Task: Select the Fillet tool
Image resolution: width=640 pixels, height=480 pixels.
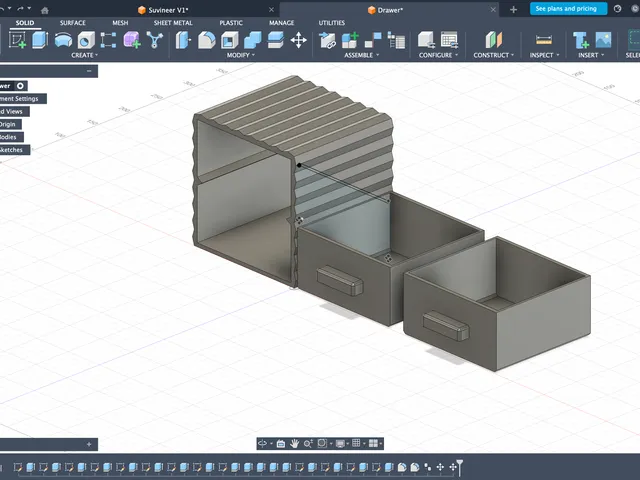Action: point(207,40)
